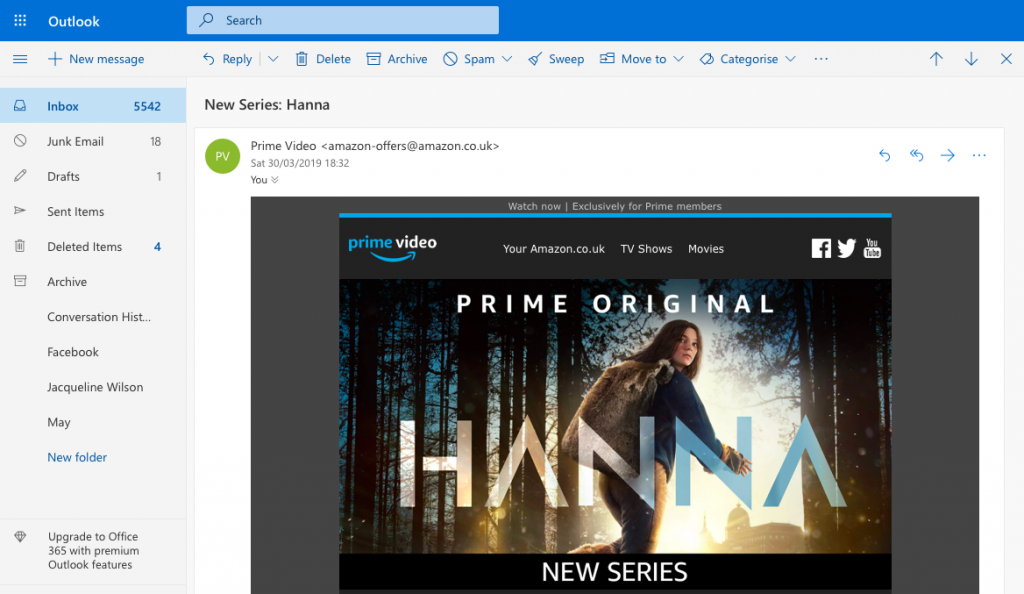The image size is (1024, 594).
Task: Click the diamond premium icon
Action: (x=20, y=537)
